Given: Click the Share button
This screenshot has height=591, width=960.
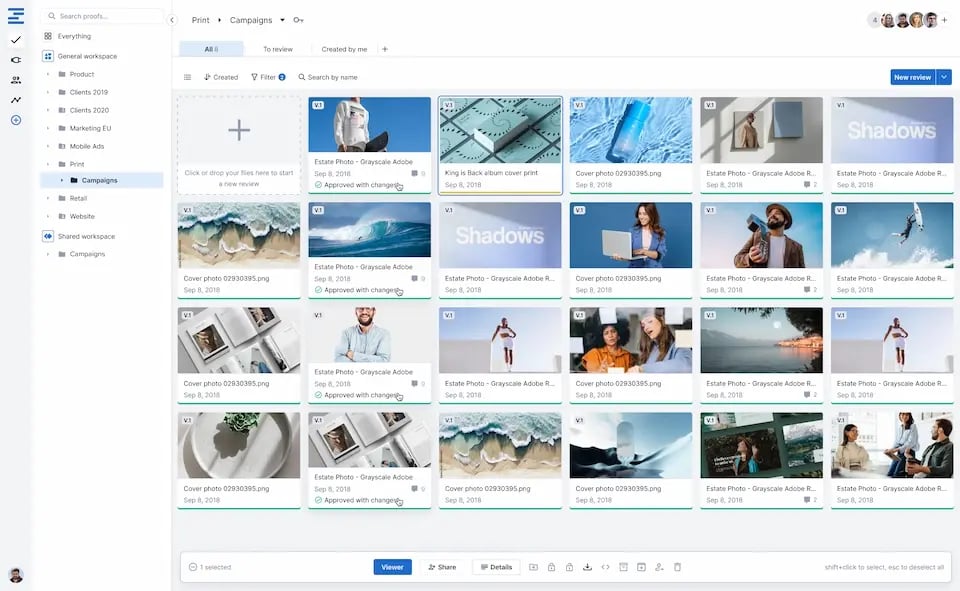Looking at the screenshot, I should pos(442,567).
